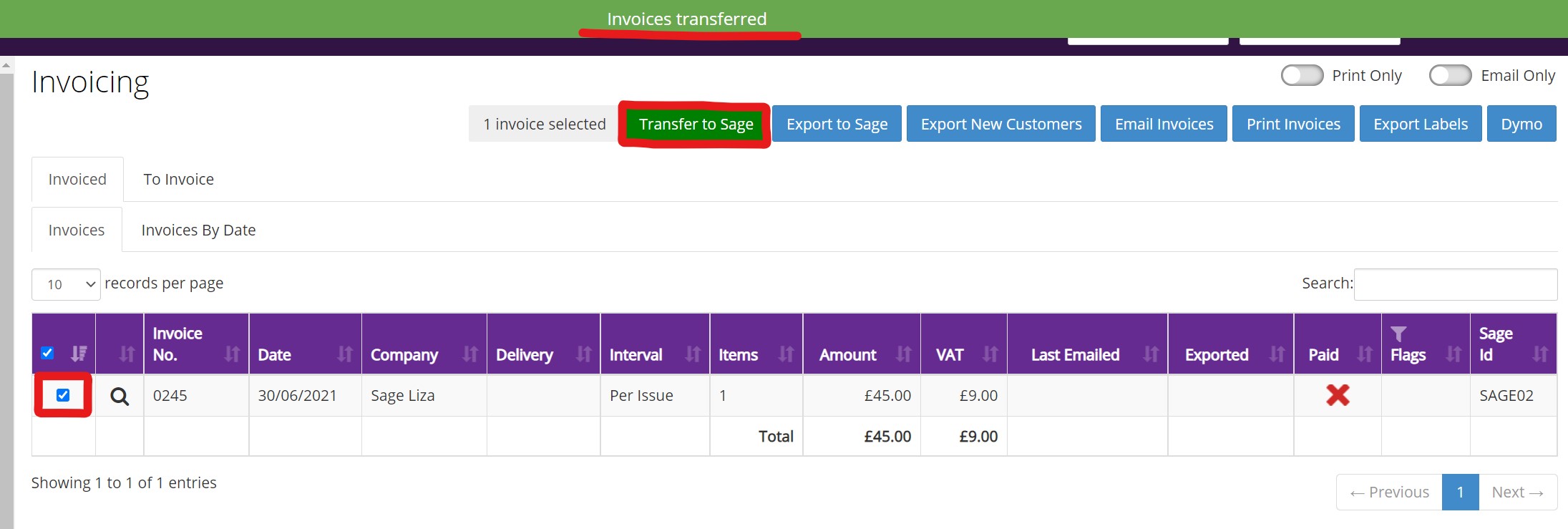Screen dimensions: 1568x529
Task: Click the Export Labels button
Action: coord(1421,124)
